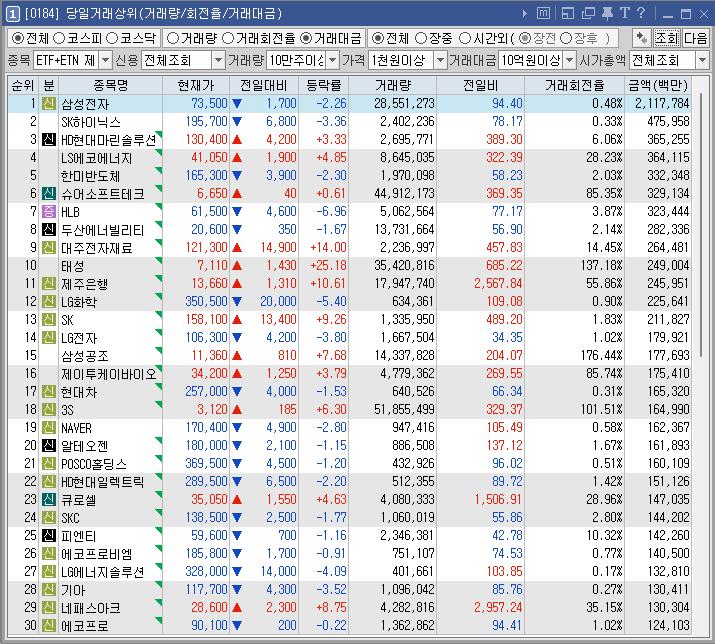Open the 가격 1천원이상 dropdown
The height and width of the screenshot is (644, 715).
coord(440,60)
